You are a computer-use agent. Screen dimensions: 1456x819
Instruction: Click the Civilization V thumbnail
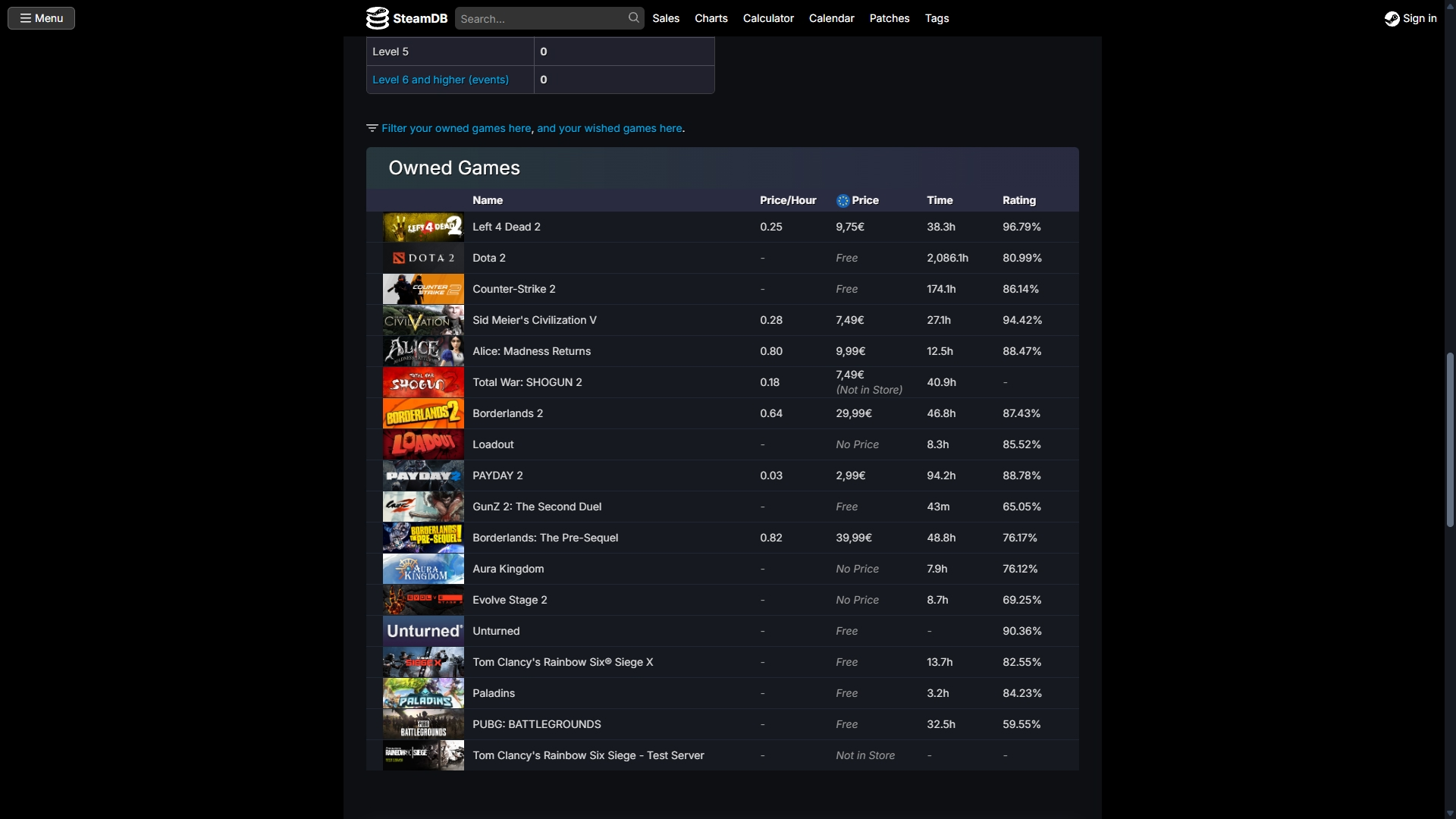pyautogui.click(x=423, y=320)
